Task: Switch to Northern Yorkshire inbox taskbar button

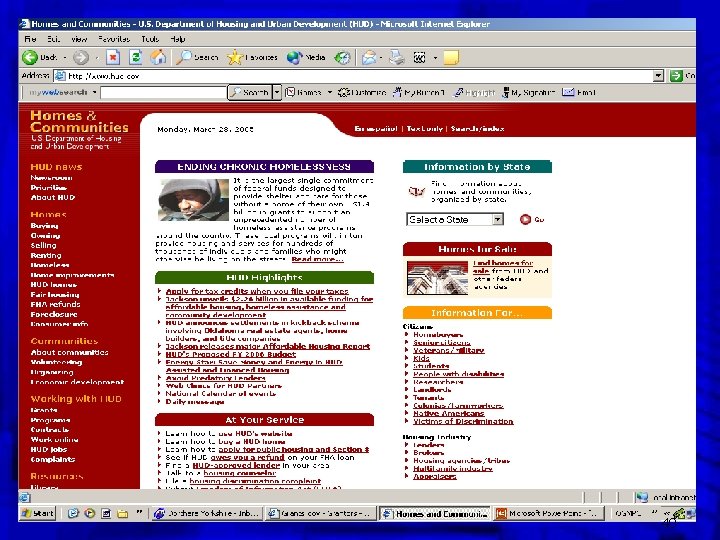Action: (x=207, y=513)
